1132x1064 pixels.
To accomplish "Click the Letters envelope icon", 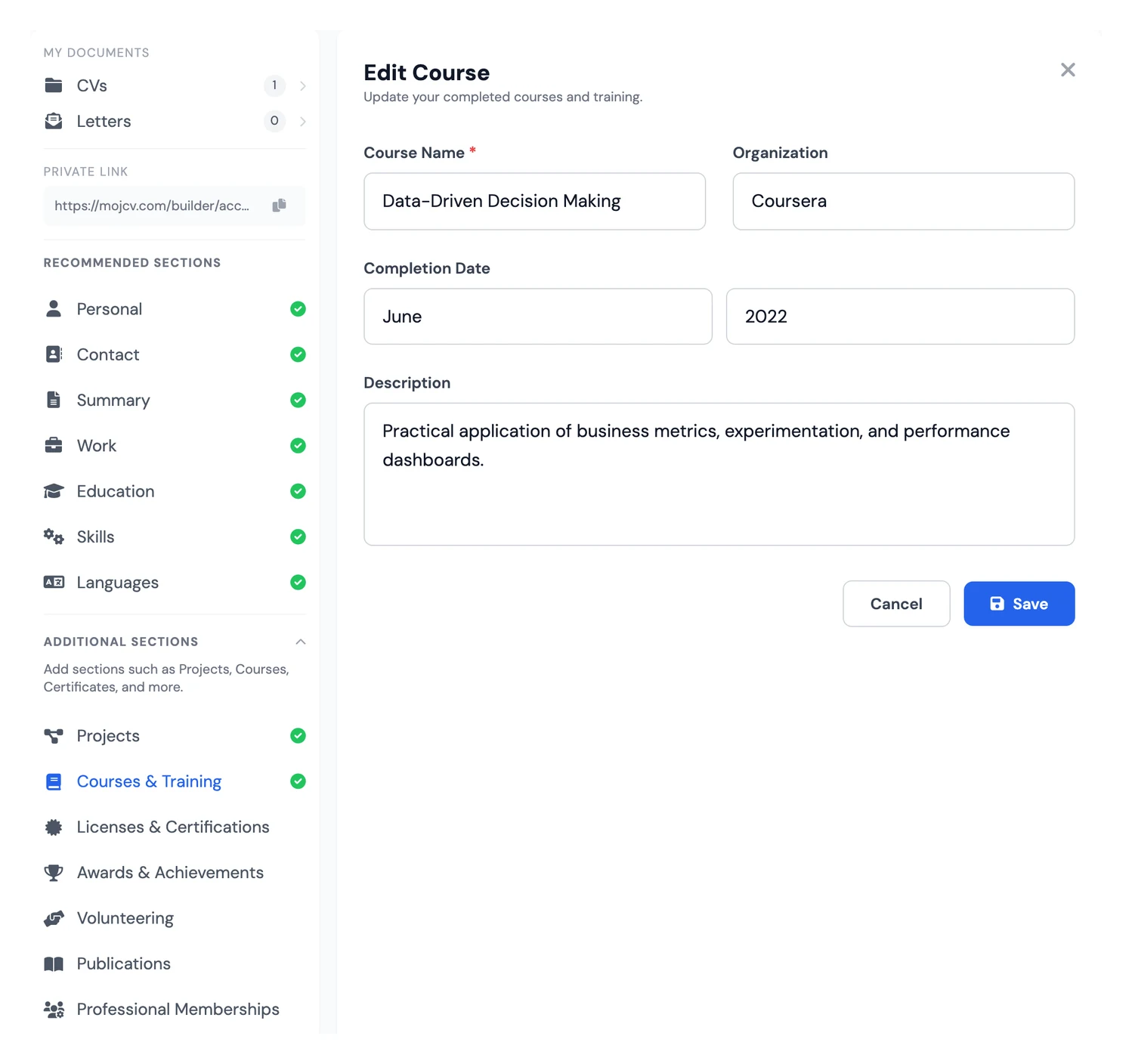I will 54,121.
